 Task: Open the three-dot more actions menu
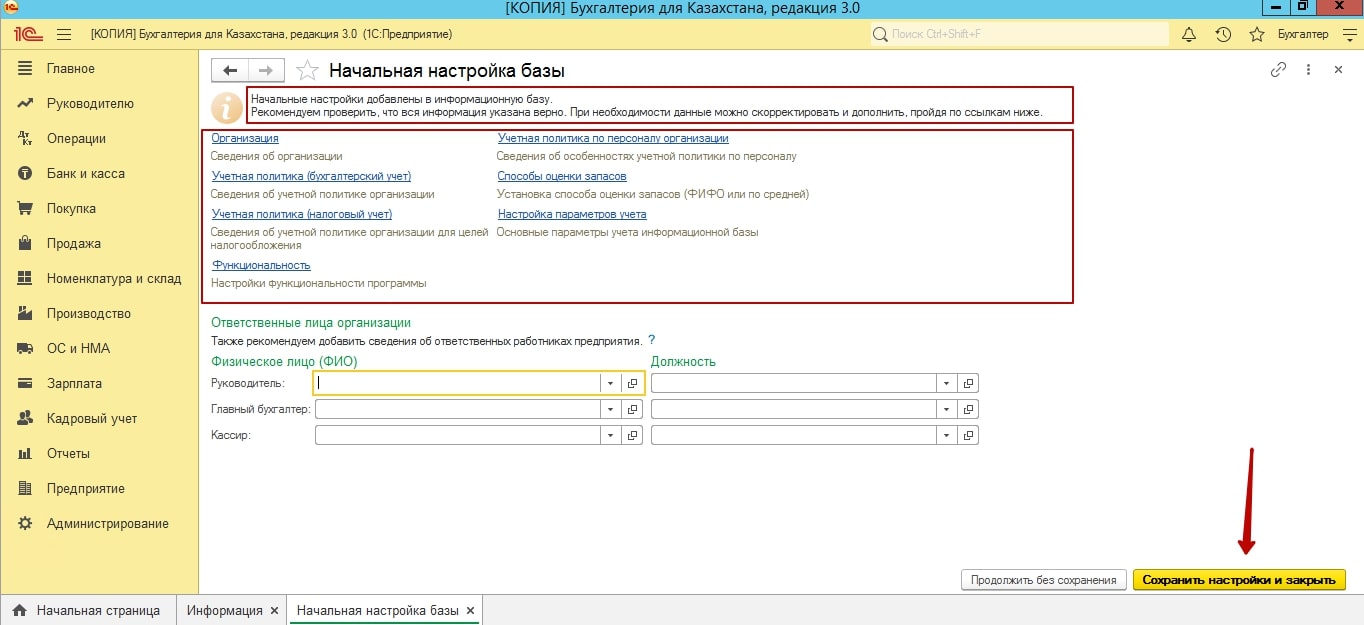(1308, 70)
